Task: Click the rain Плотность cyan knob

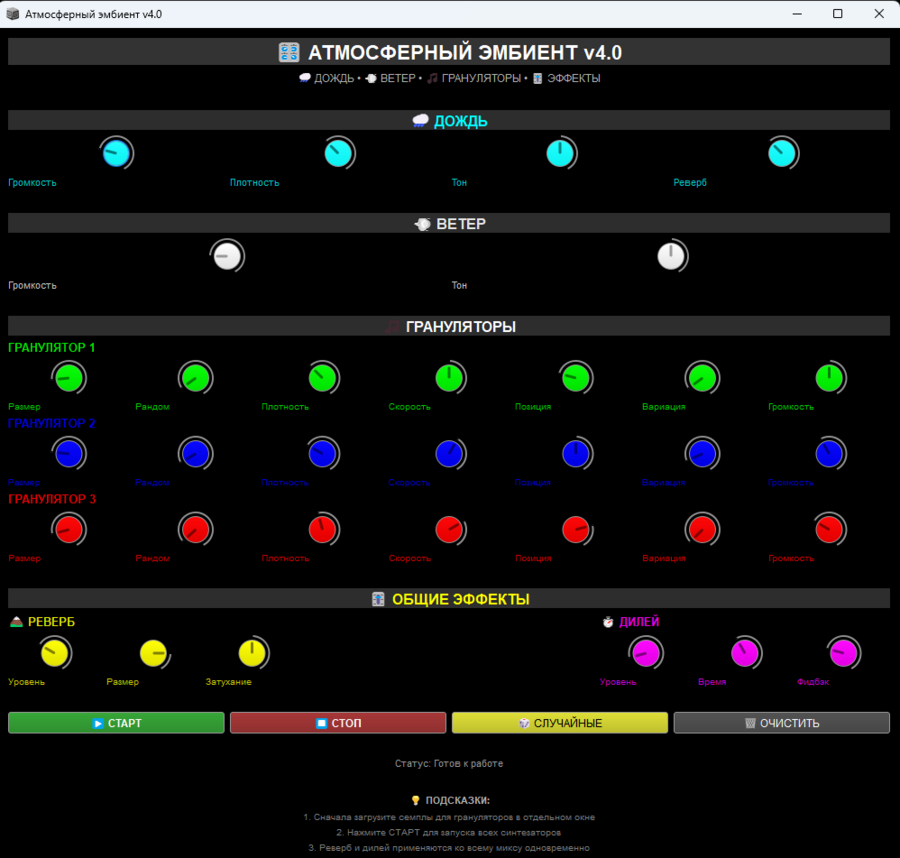Action: pos(339,153)
